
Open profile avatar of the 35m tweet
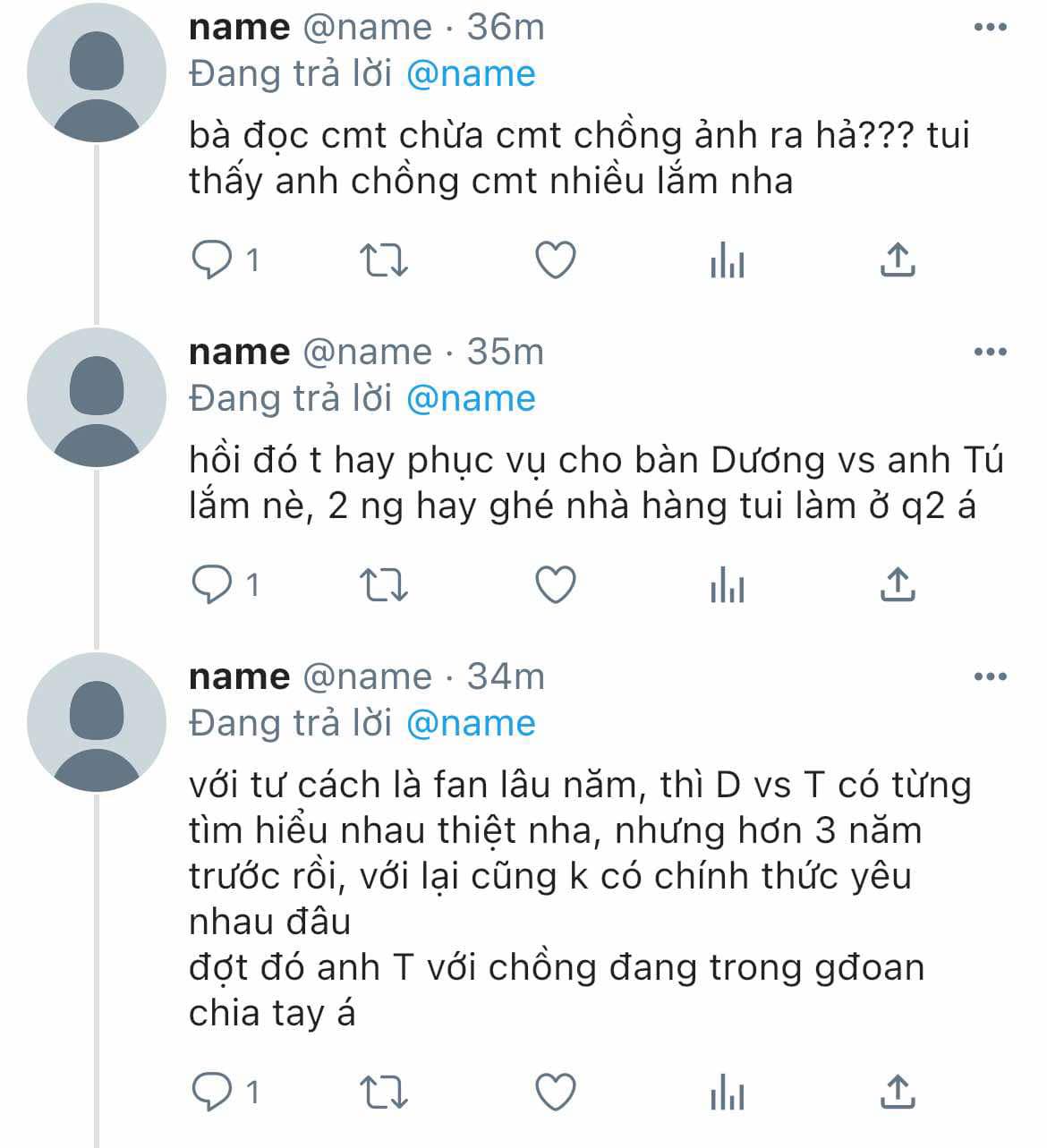(97, 397)
